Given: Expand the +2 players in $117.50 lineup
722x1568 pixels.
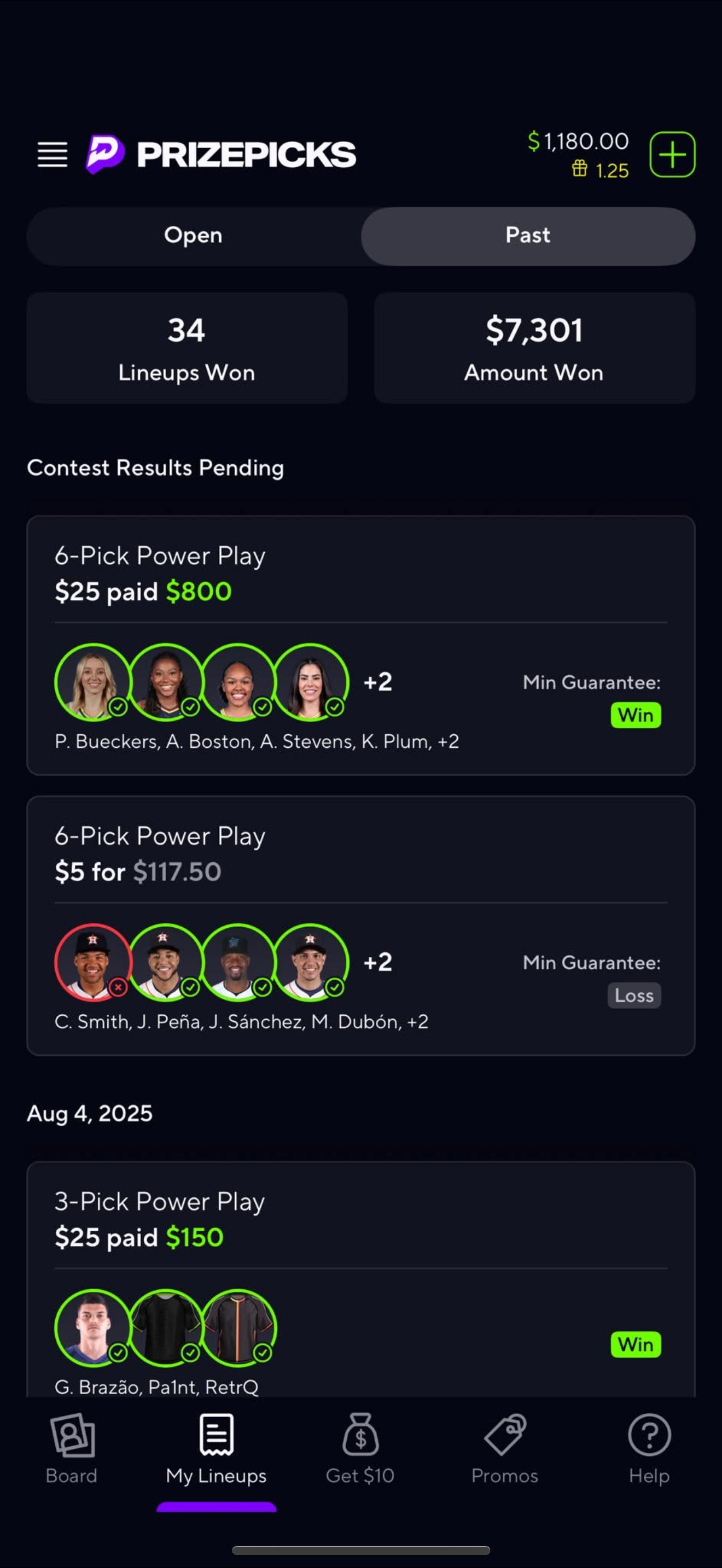Looking at the screenshot, I should click(x=378, y=962).
